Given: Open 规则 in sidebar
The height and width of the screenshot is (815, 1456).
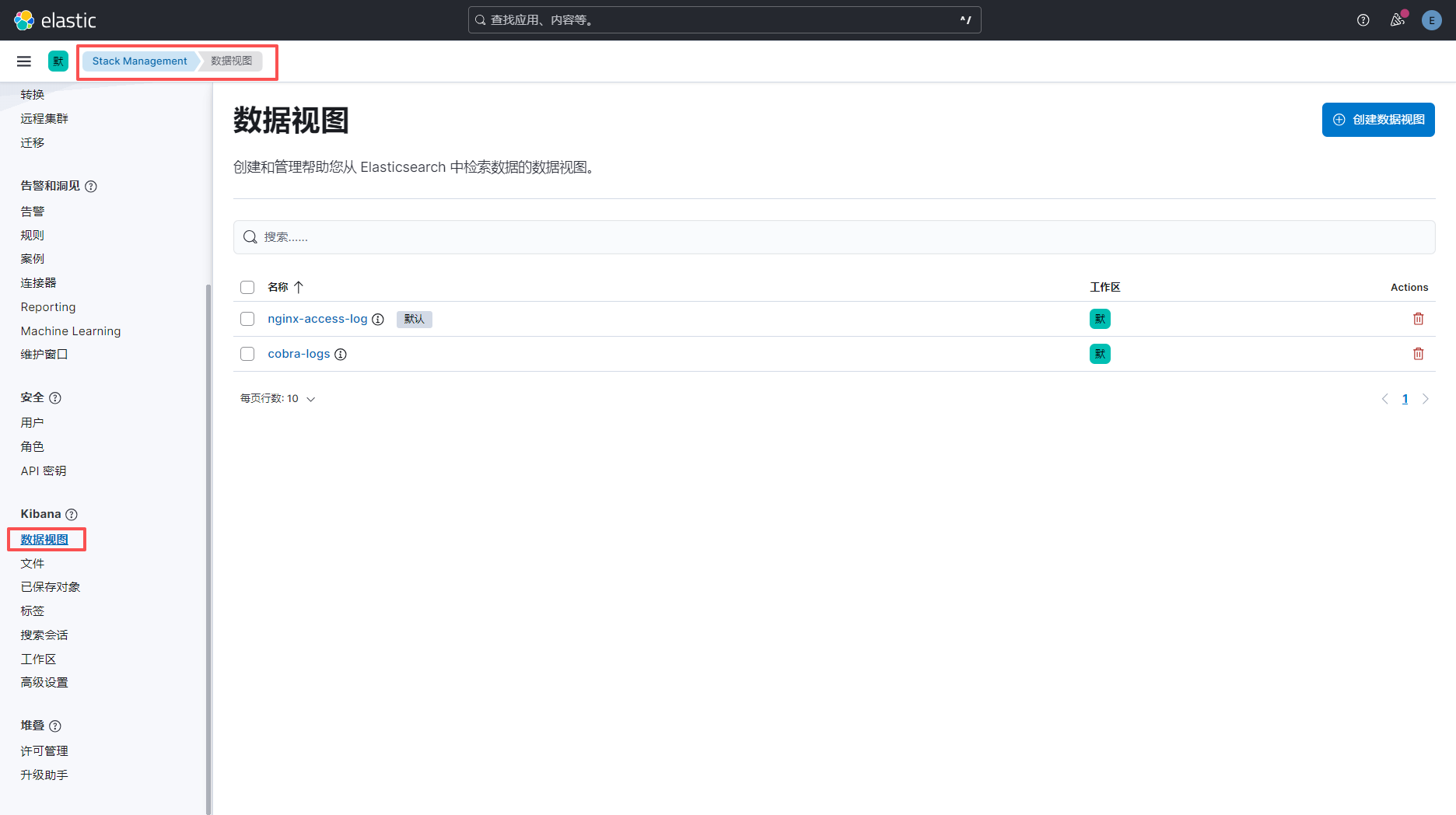Looking at the screenshot, I should point(33,236).
